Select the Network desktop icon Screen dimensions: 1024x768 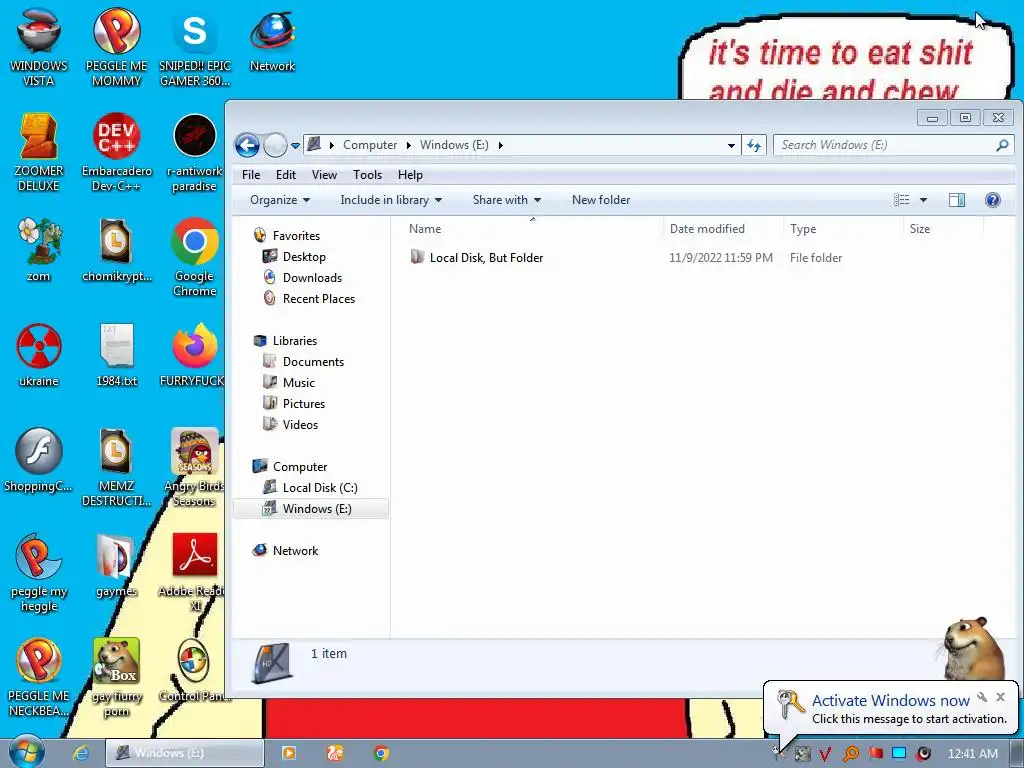tap(272, 41)
